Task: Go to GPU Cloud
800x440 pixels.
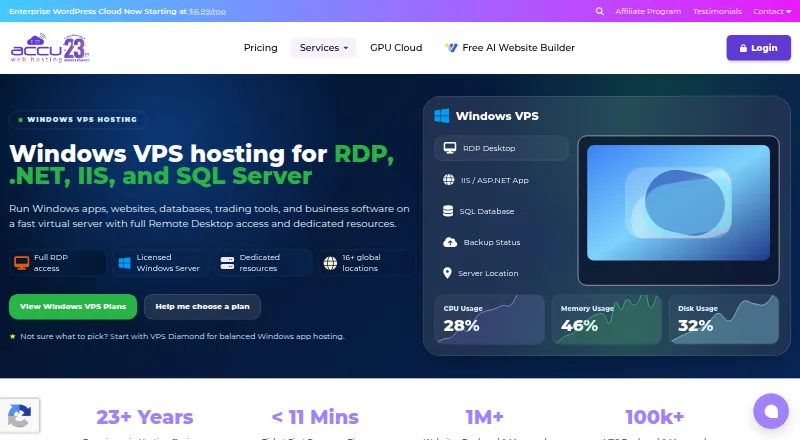Action: pyautogui.click(x=396, y=47)
